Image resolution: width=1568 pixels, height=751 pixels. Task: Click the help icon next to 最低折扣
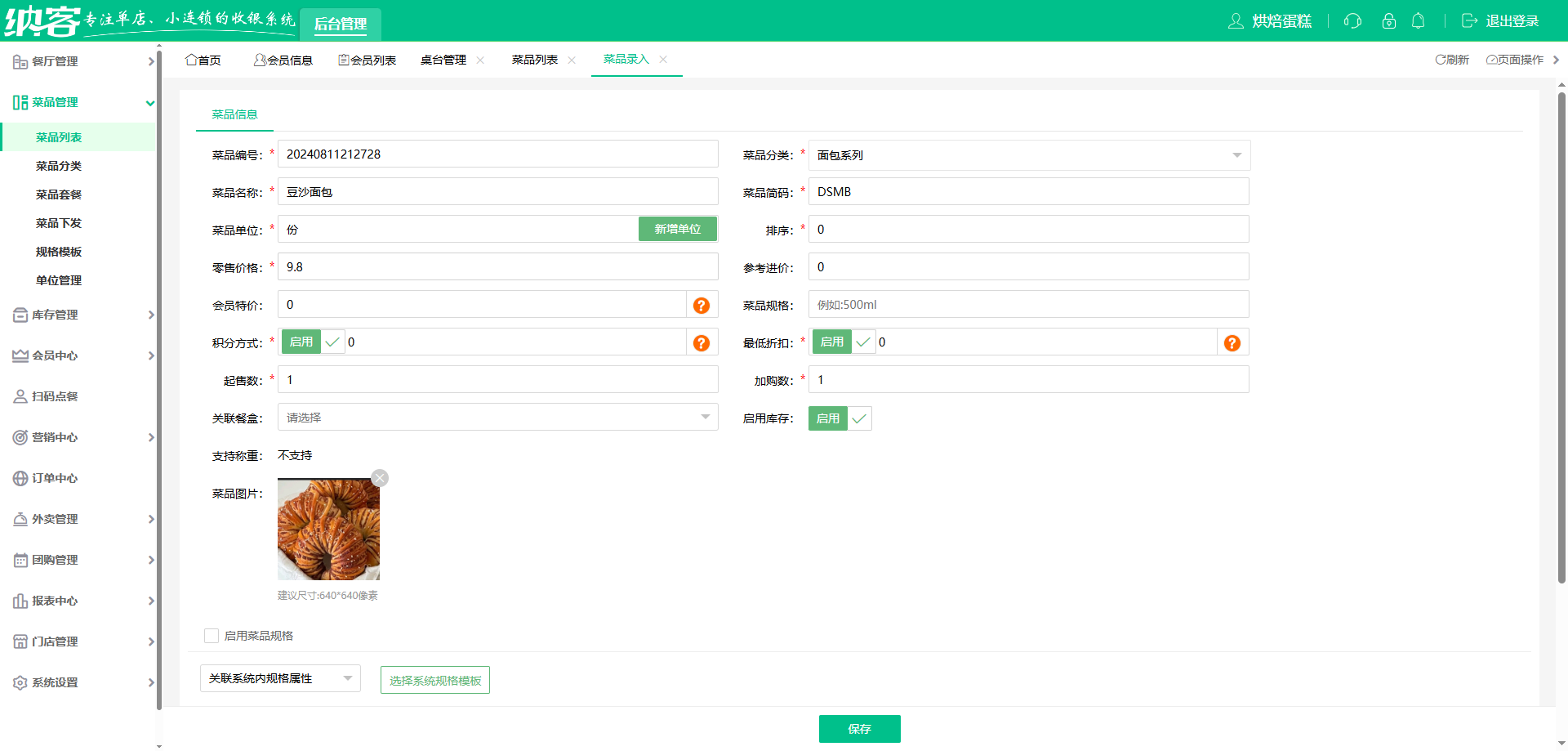tap(1232, 342)
